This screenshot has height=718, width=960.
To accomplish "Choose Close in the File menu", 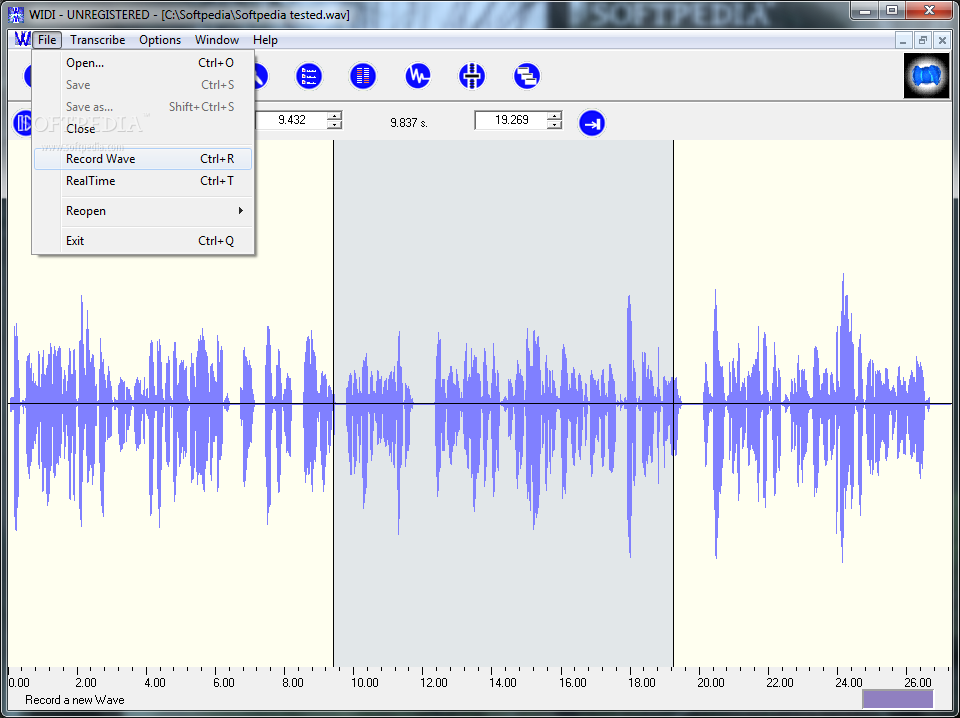I will (x=143, y=129).
